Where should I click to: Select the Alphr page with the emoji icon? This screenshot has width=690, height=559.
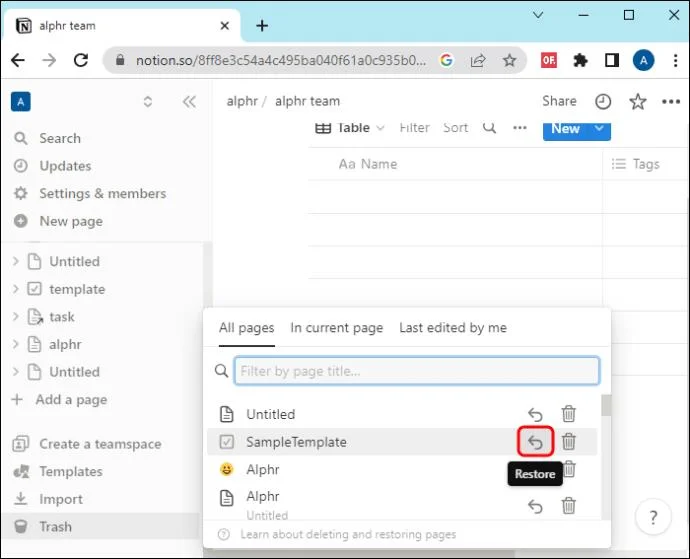point(263,470)
